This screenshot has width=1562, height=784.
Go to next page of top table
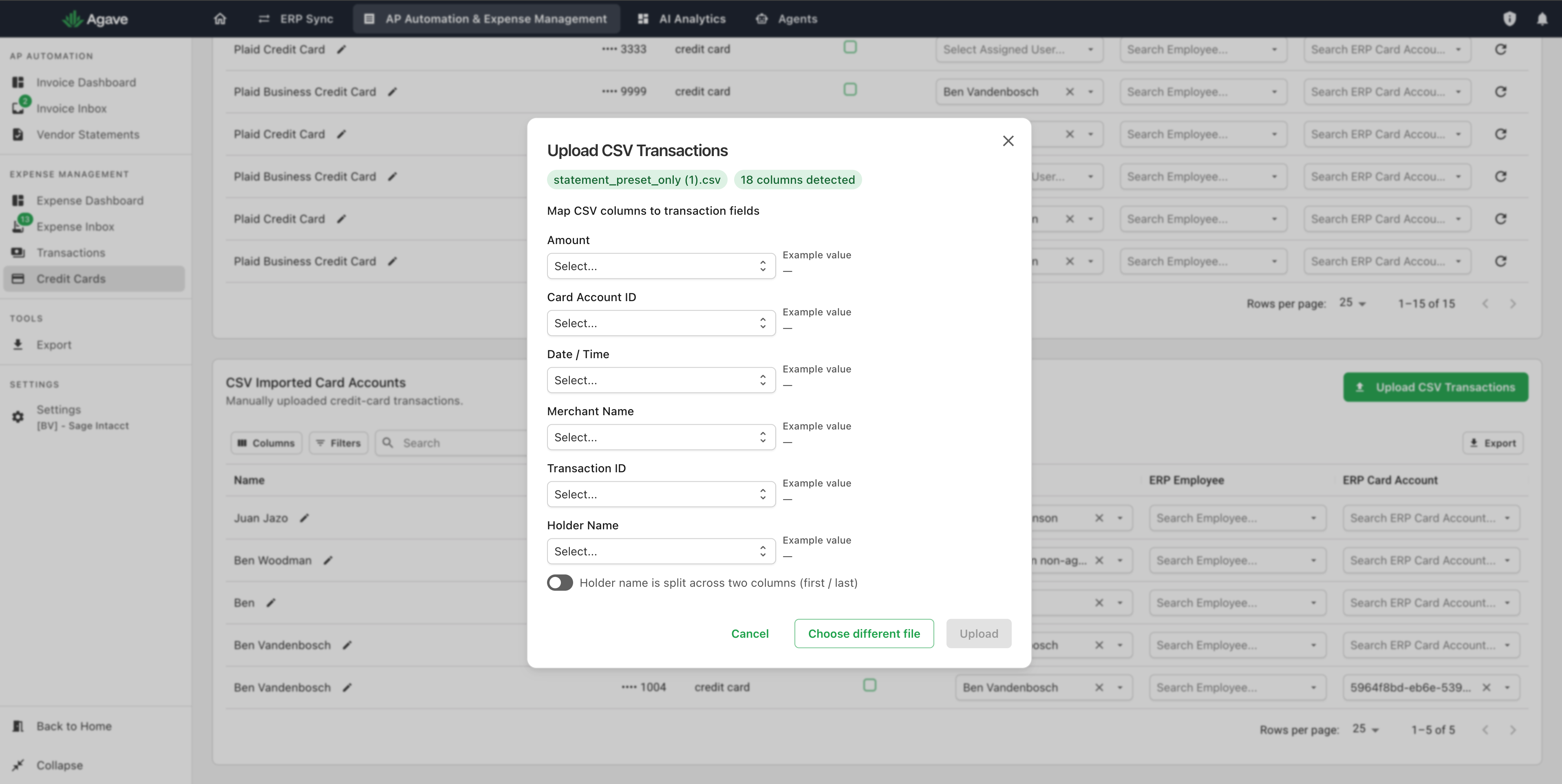pyautogui.click(x=1512, y=304)
